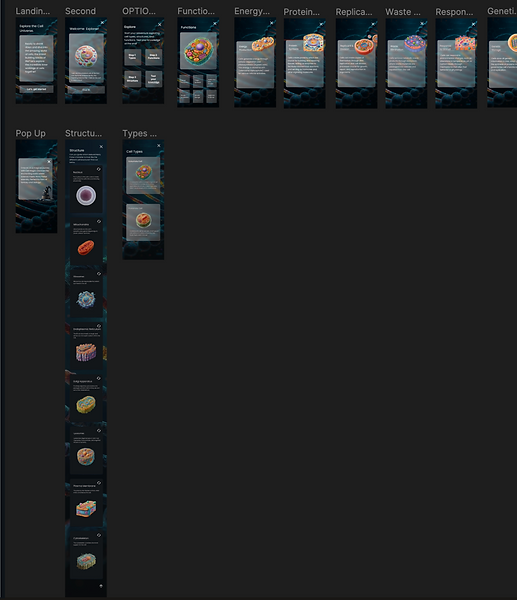517x600 pixels.
Task: Select the orange mitochondria image in Structure frame
Action: [x=86, y=247]
